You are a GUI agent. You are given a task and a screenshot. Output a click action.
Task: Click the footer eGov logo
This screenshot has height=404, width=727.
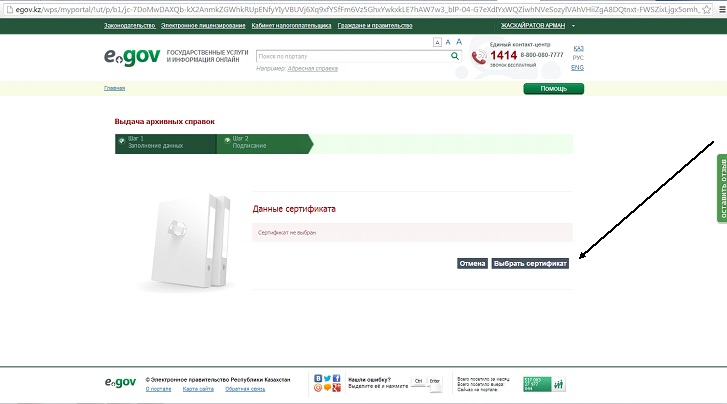coord(122,383)
